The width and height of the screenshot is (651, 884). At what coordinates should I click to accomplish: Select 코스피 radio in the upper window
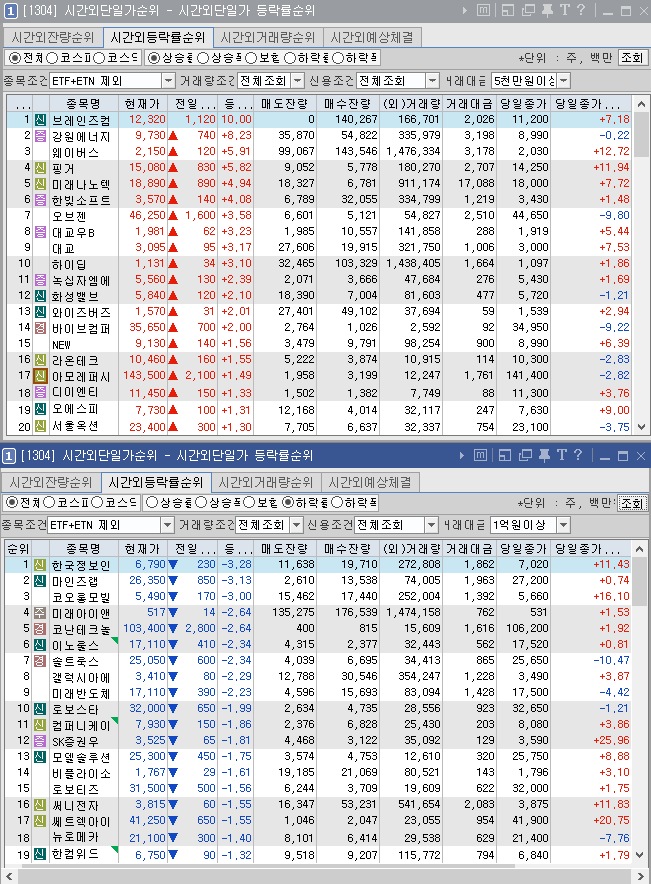click(52, 58)
